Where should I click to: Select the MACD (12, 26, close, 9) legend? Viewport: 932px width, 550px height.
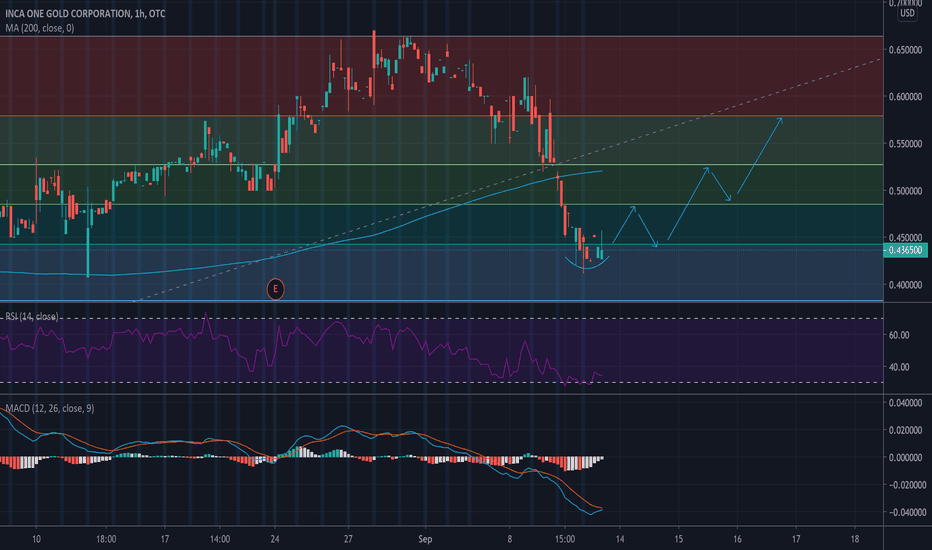pos(50,408)
